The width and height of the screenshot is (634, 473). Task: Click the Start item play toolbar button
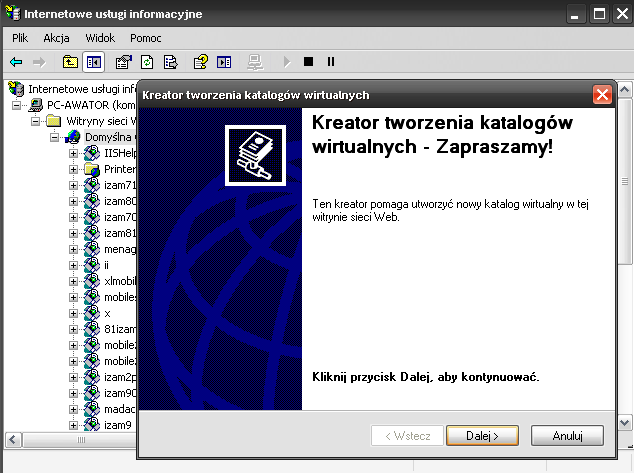(x=286, y=62)
